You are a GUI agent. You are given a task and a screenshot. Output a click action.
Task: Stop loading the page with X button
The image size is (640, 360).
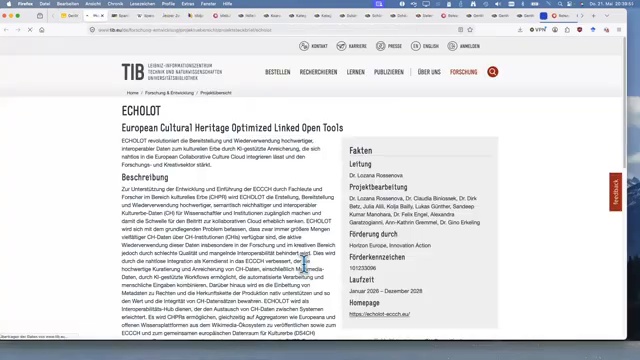(x=30, y=30)
